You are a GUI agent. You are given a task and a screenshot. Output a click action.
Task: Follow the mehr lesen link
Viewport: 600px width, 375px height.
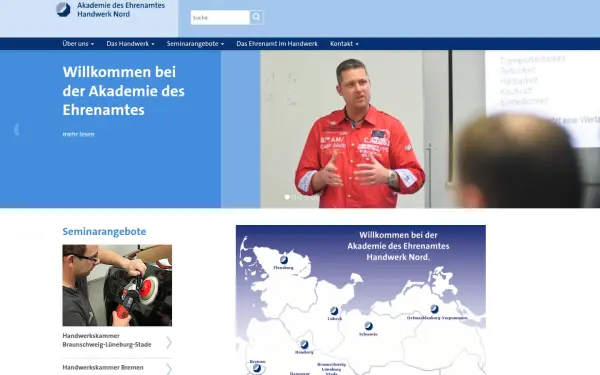(78, 134)
